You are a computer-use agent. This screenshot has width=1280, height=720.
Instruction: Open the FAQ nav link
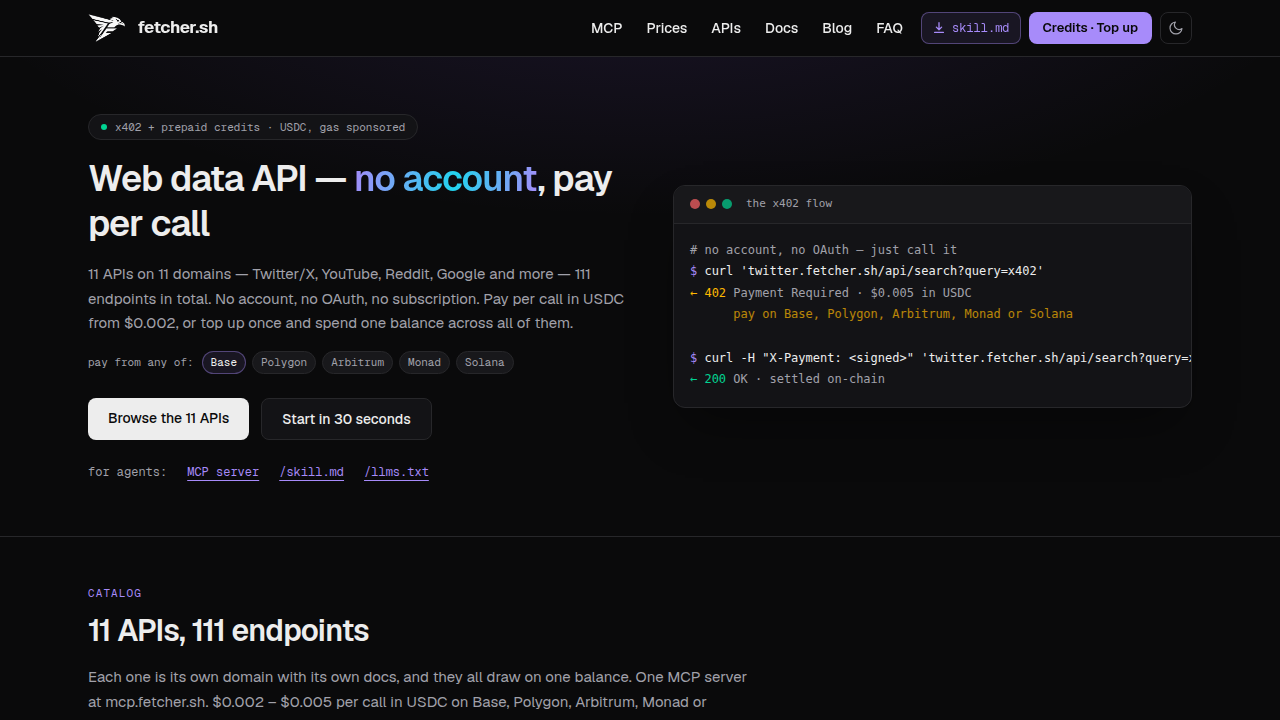[889, 28]
